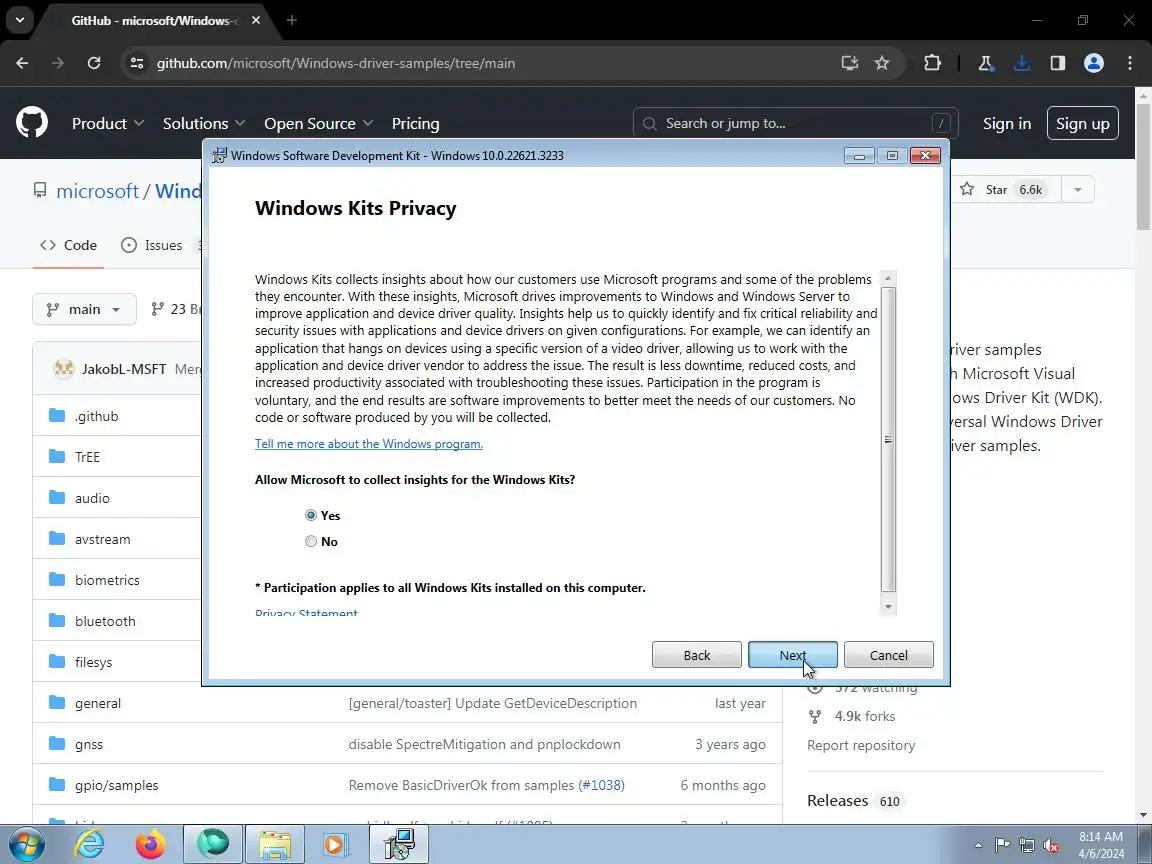Switch to the Issues tab

point(152,245)
